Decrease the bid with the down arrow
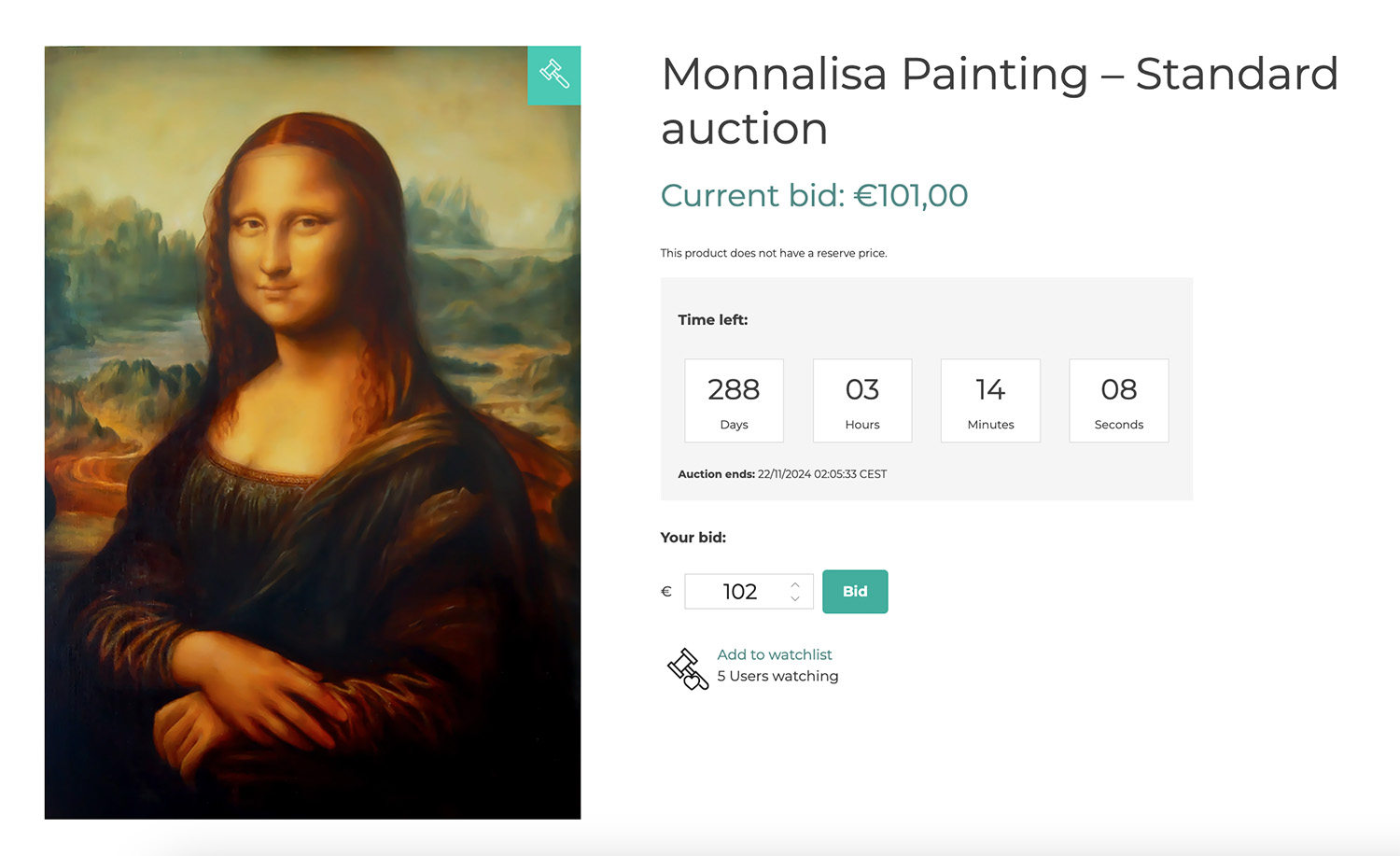Viewport: 1400px width, 856px height. (795, 598)
